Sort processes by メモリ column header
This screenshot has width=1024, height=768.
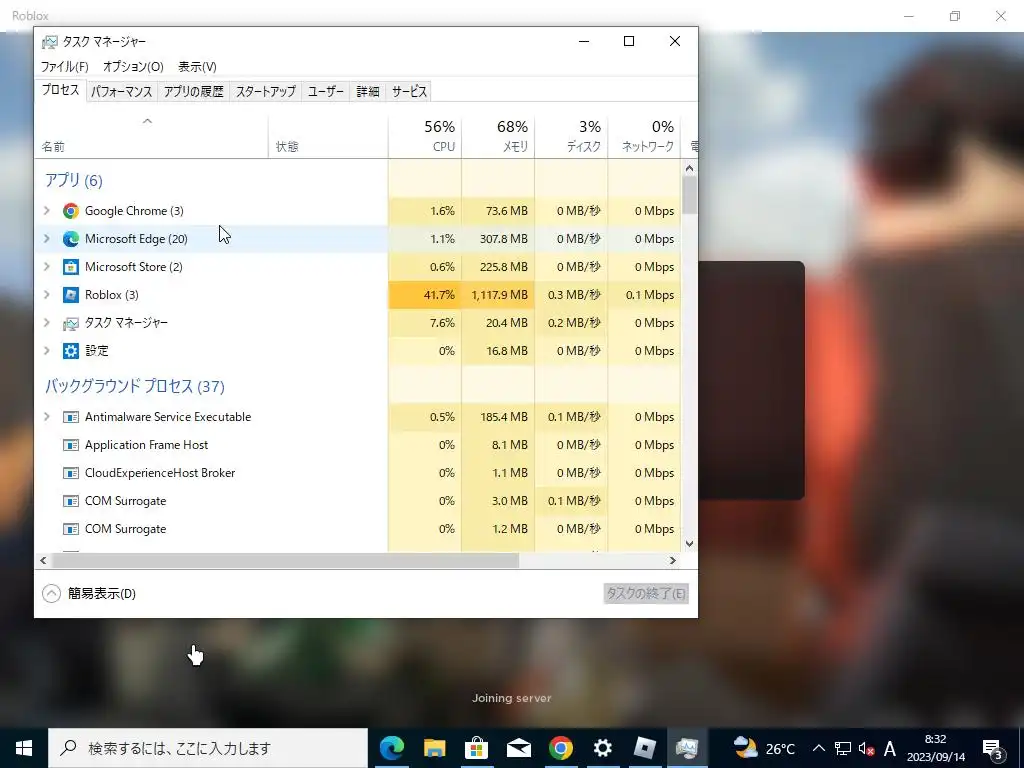(498, 137)
